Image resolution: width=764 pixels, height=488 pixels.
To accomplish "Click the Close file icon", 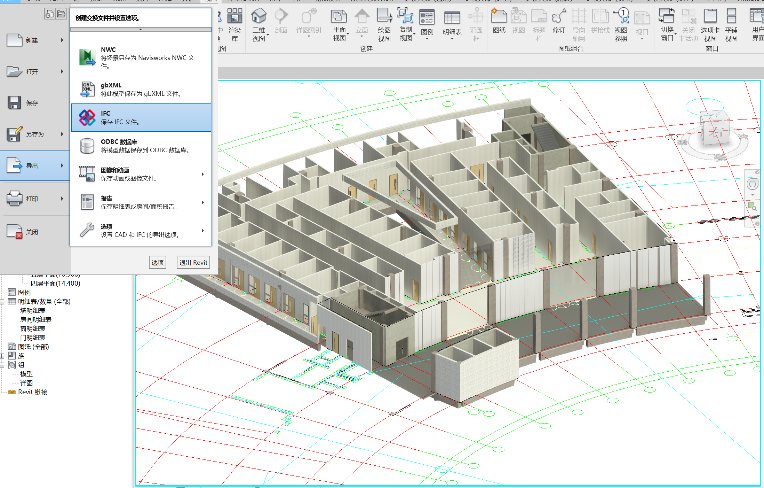I will click(x=16, y=232).
